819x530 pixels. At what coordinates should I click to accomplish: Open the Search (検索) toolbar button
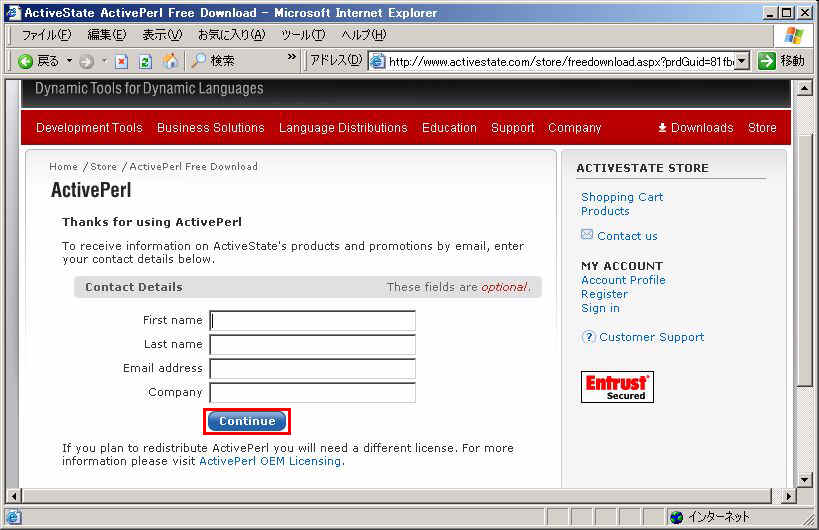pyautogui.click(x=213, y=61)
